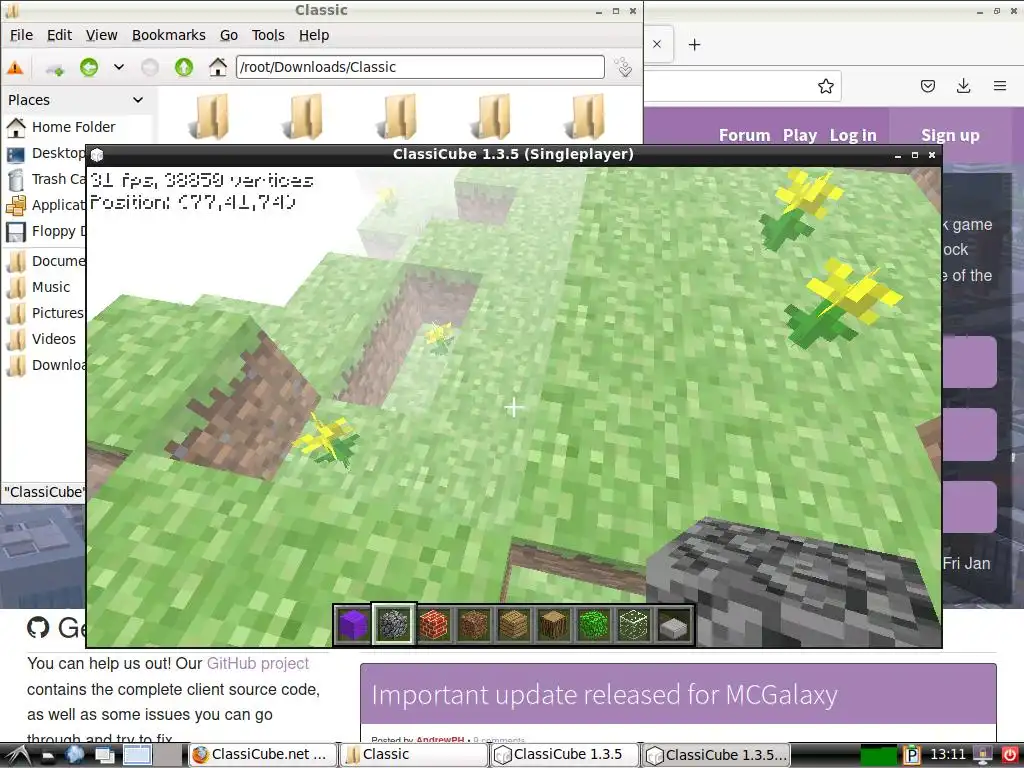The image size is (1024, 768).
Task: Select the green leaves block in the hotbar
Action: [x=594, y=624]
